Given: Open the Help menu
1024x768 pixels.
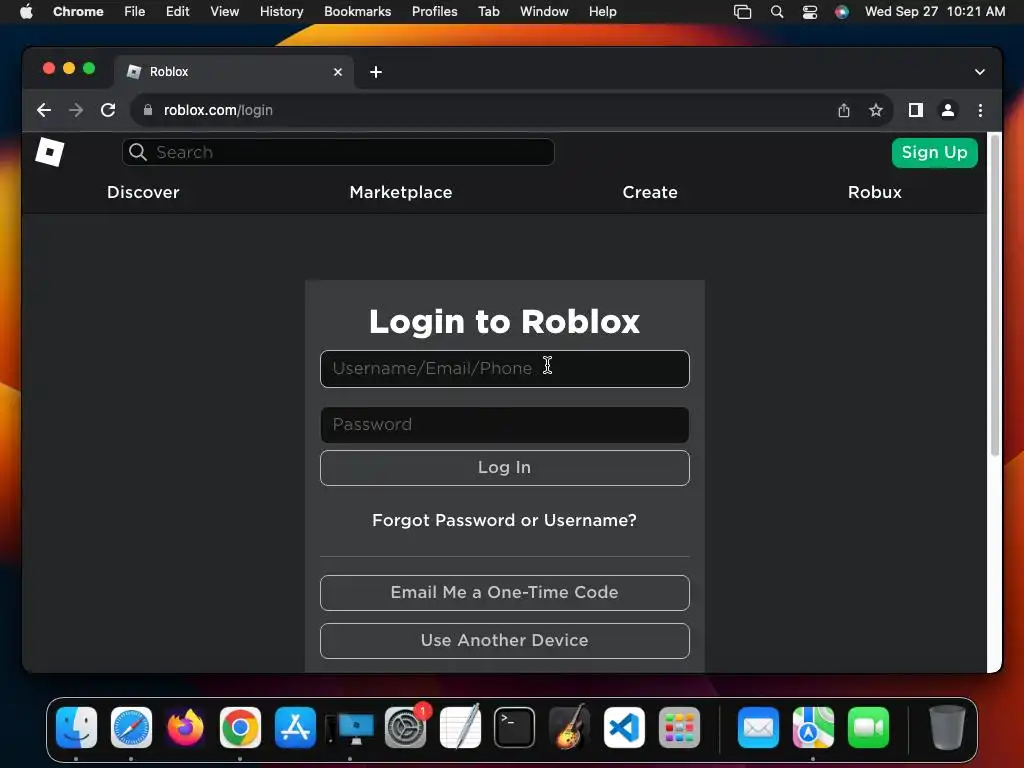Looking at the screenshot, I should point(602,12).
